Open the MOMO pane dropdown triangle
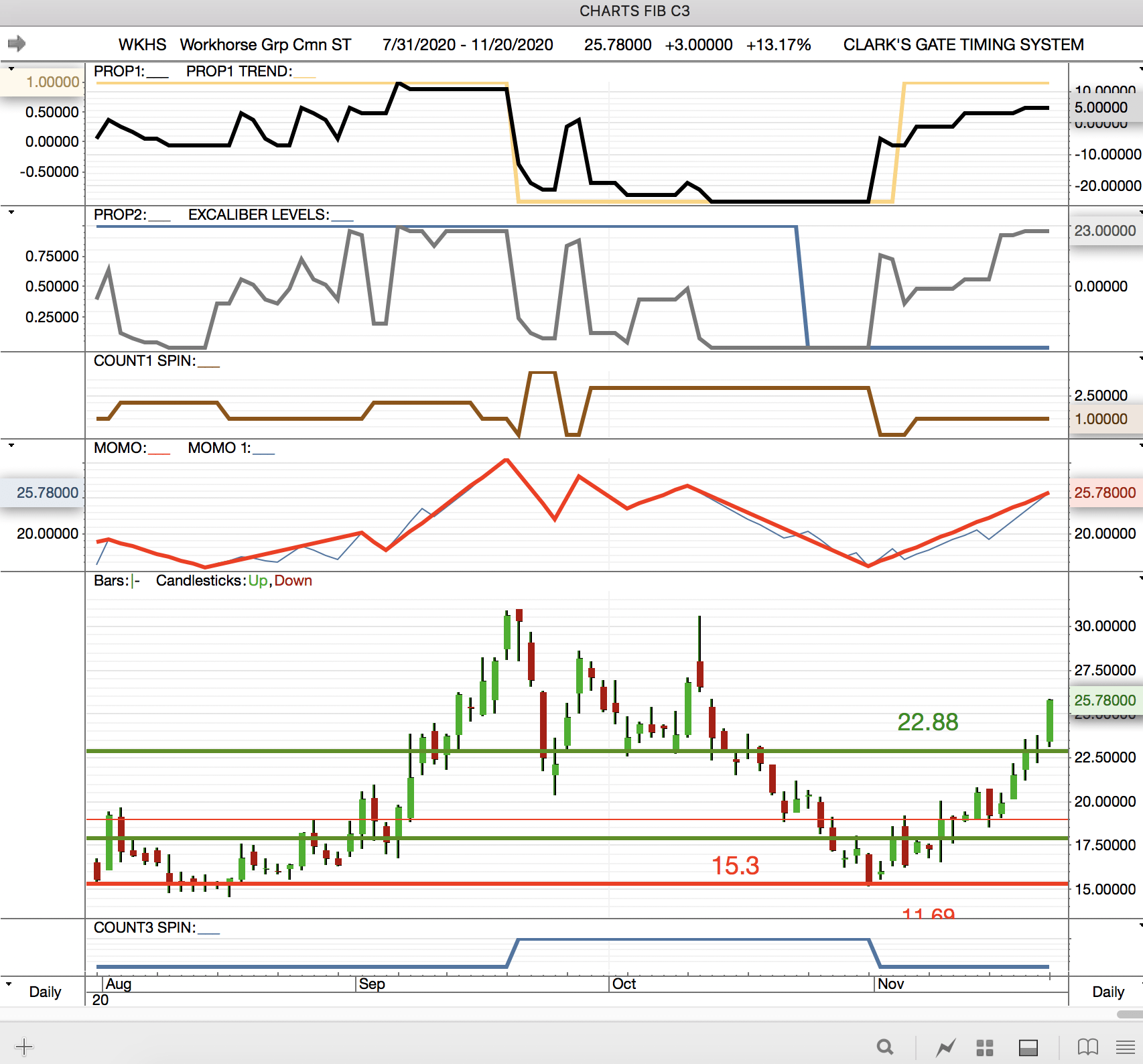1143x1064 pixels. (11, 446)
